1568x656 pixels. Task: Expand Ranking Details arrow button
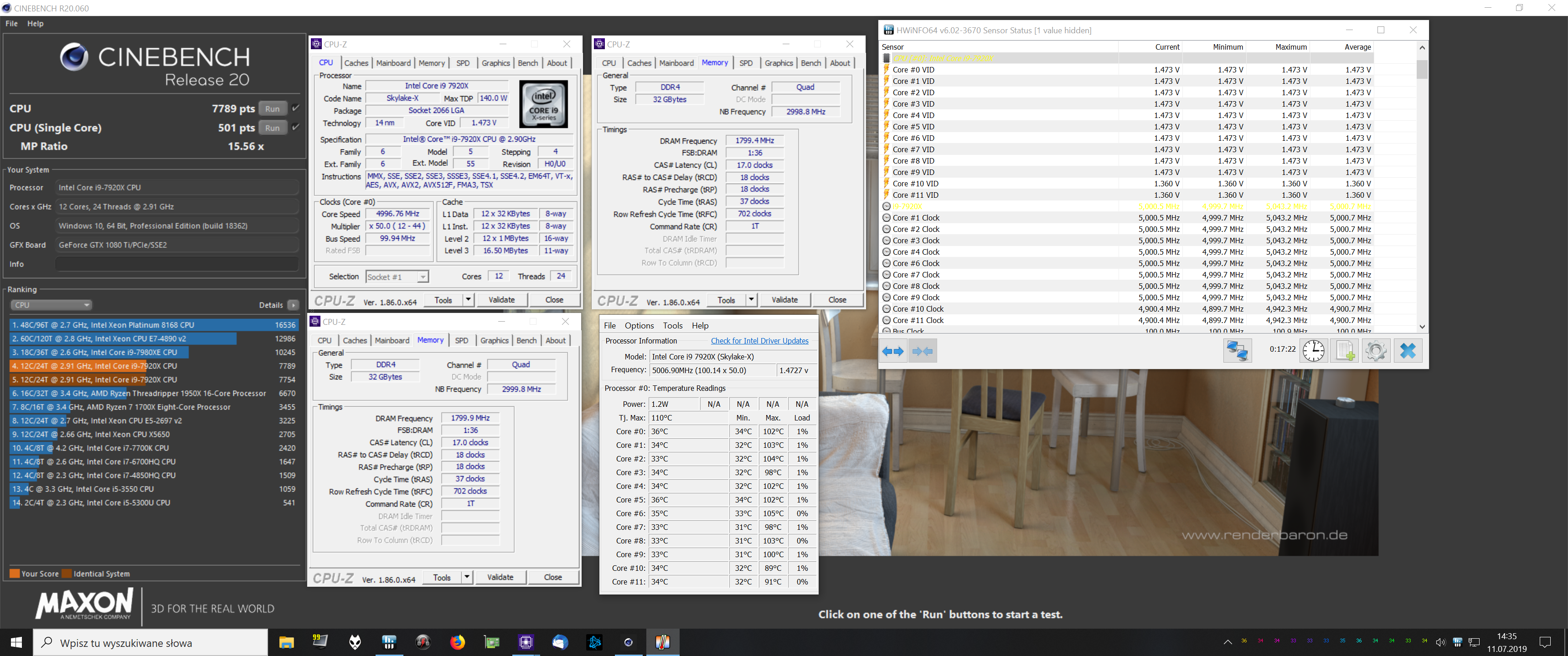point(294,305)
